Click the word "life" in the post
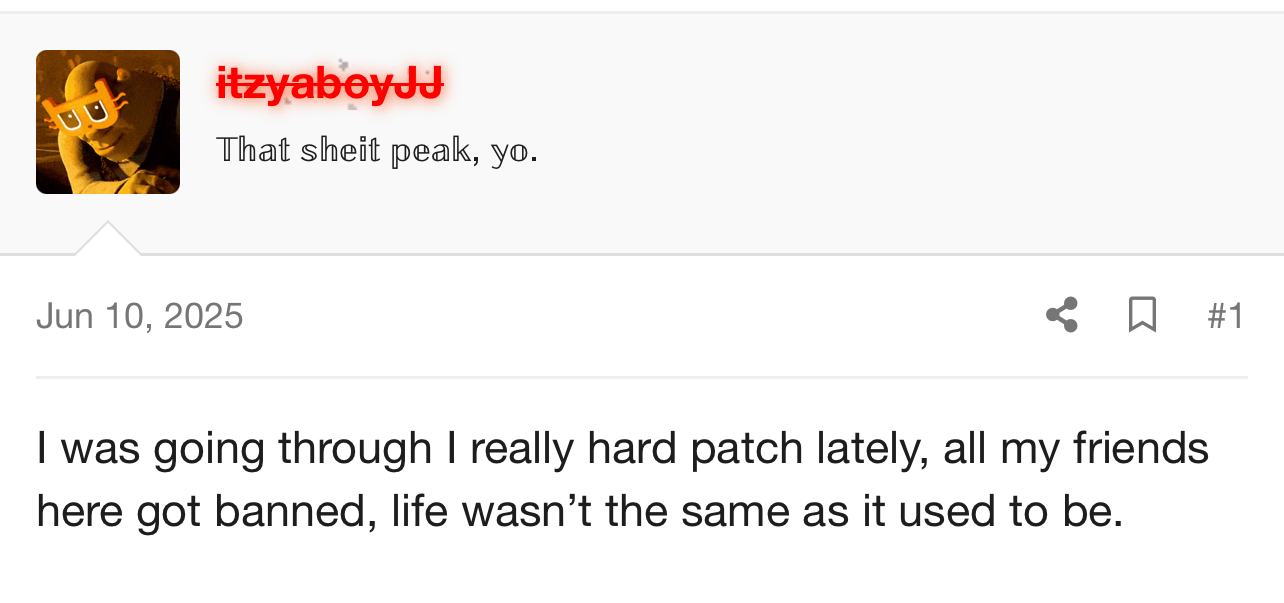 [418, 512]
